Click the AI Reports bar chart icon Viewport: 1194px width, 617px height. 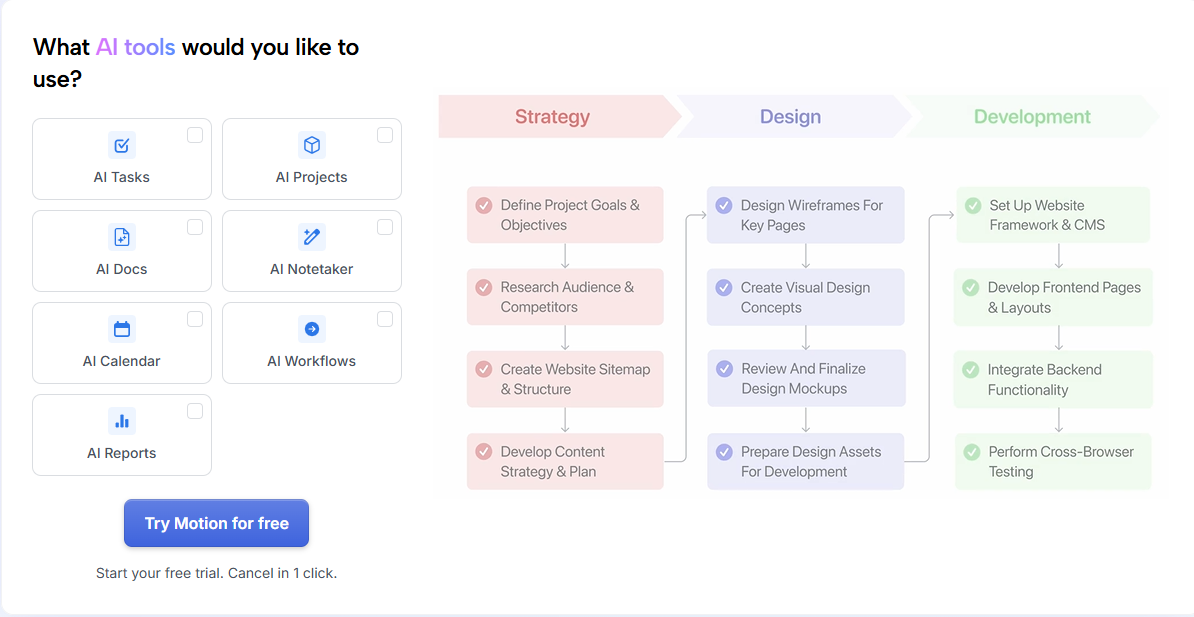click(x=122, y=421)
